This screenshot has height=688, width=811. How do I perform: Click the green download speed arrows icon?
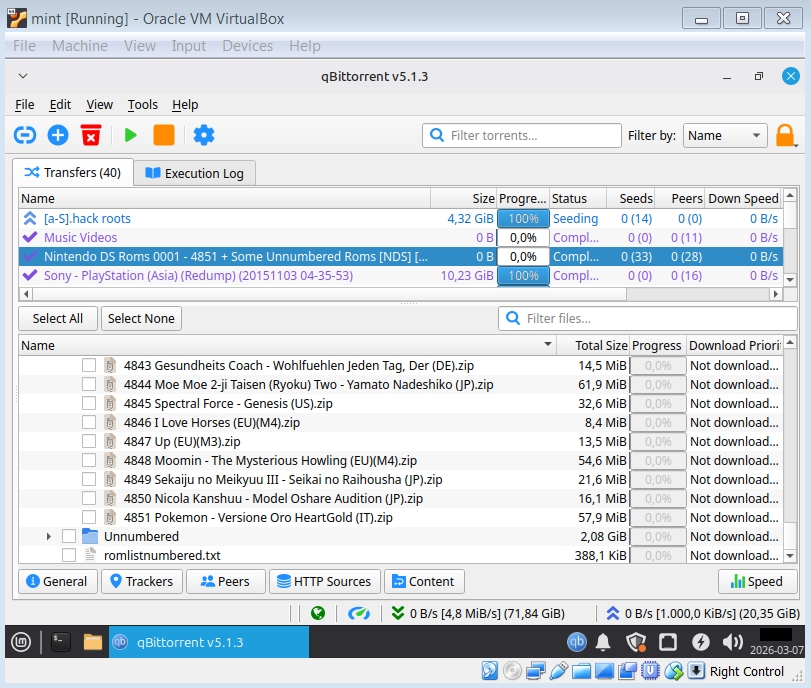[398, 614]
